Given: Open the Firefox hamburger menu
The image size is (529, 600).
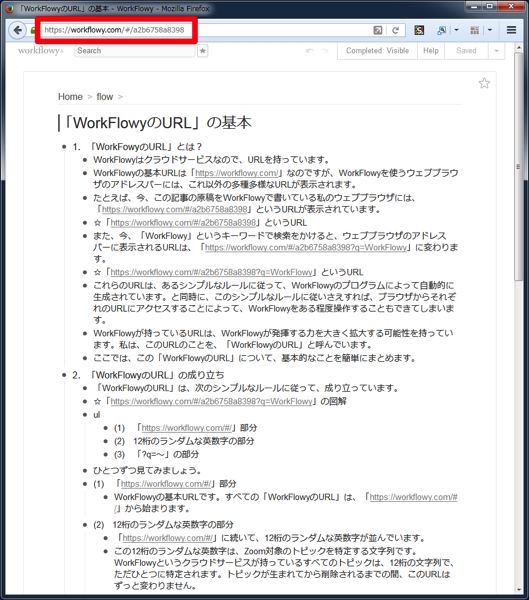Looking at the screenshot, I should click(x=511, y=30).
